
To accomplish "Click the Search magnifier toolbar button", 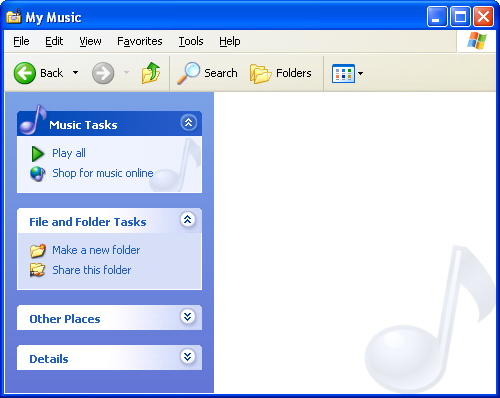I will tap(207, 73).
